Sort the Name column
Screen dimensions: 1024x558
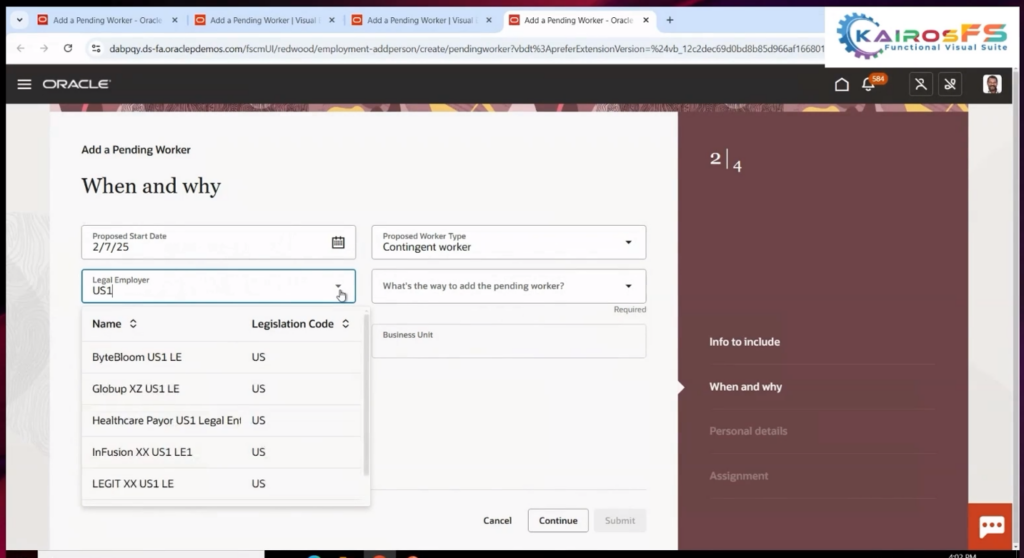pos(133,324)
